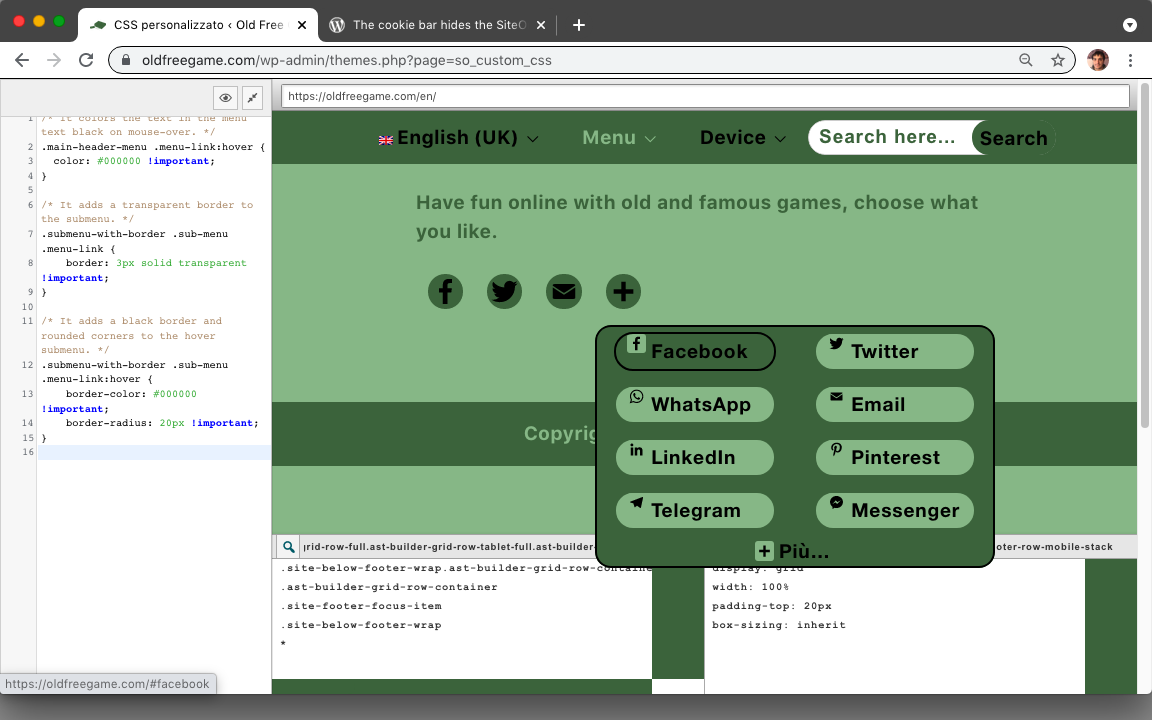Click the site lock icon in address bar

coord(126,60)
